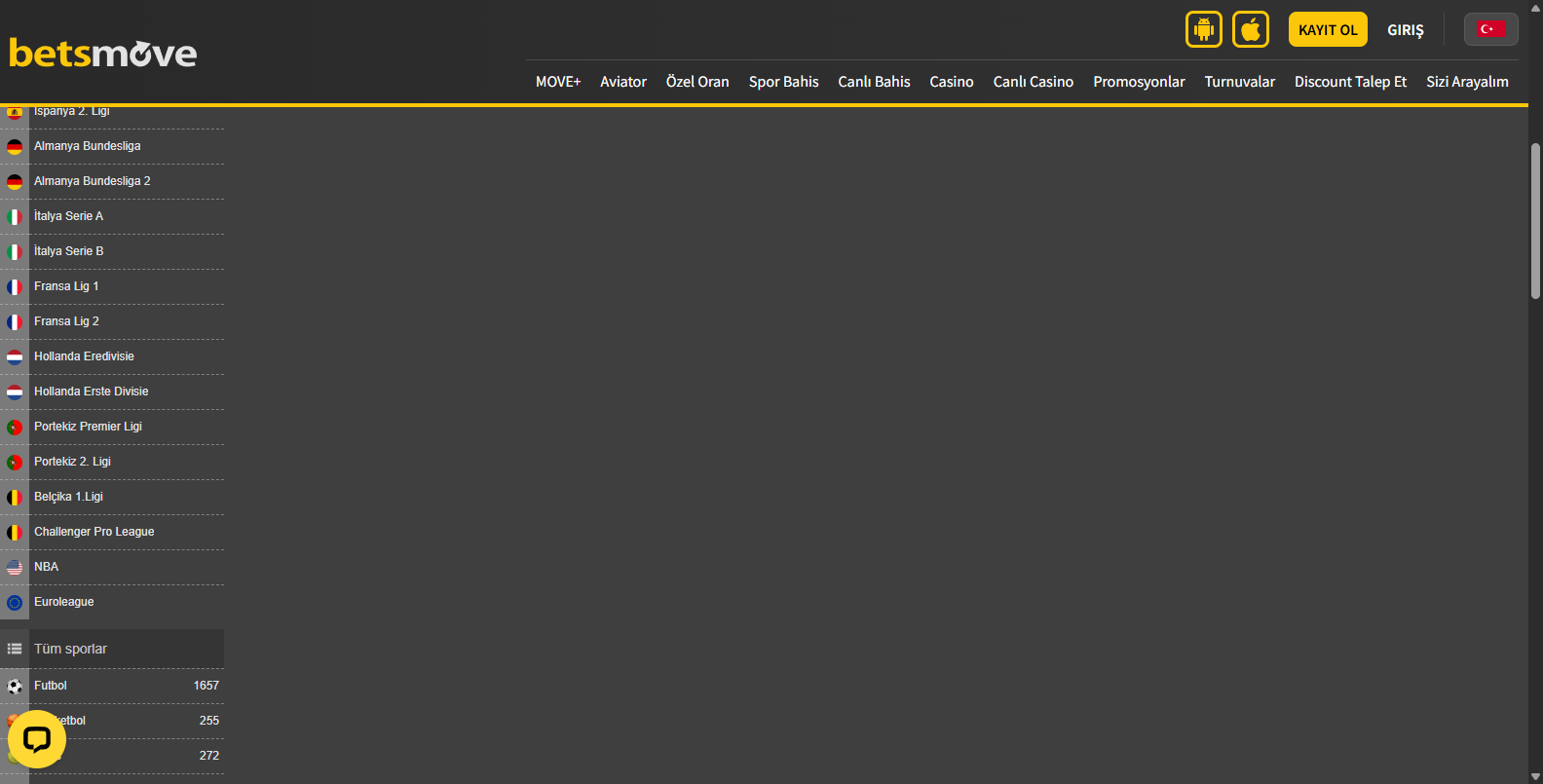Go to the Casino menu item
The height and width of the screenshot is (784, 1543).
click(x=951, y=82)
